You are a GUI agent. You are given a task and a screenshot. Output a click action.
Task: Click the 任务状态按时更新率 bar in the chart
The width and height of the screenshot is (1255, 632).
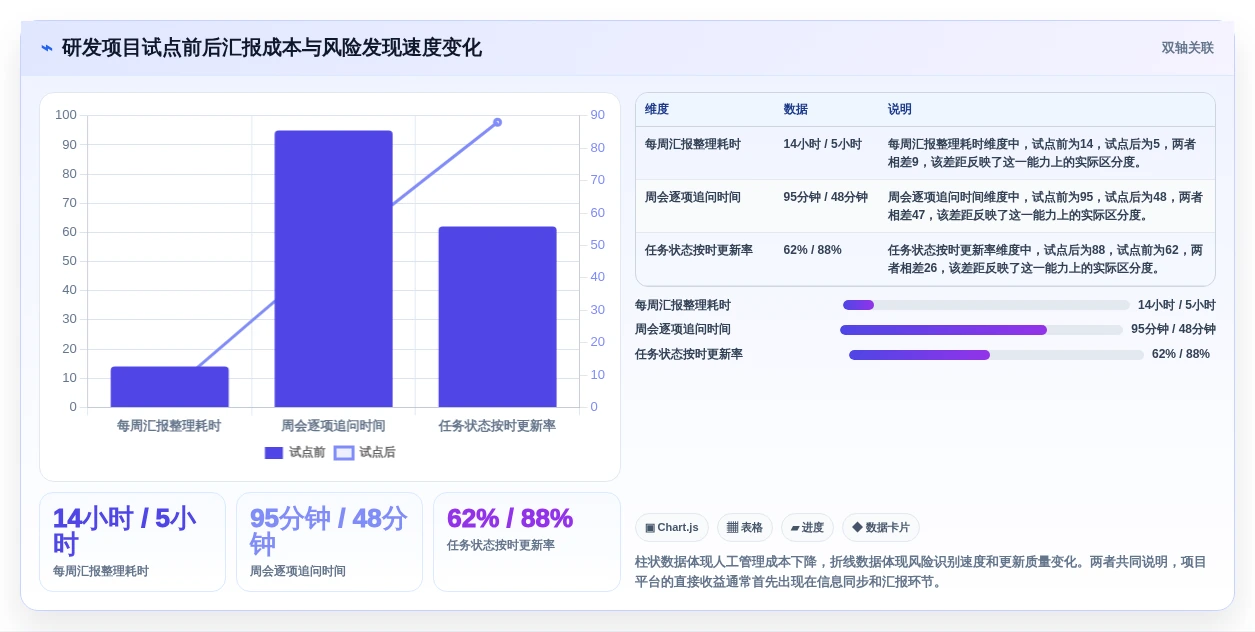tap(497, 317)
